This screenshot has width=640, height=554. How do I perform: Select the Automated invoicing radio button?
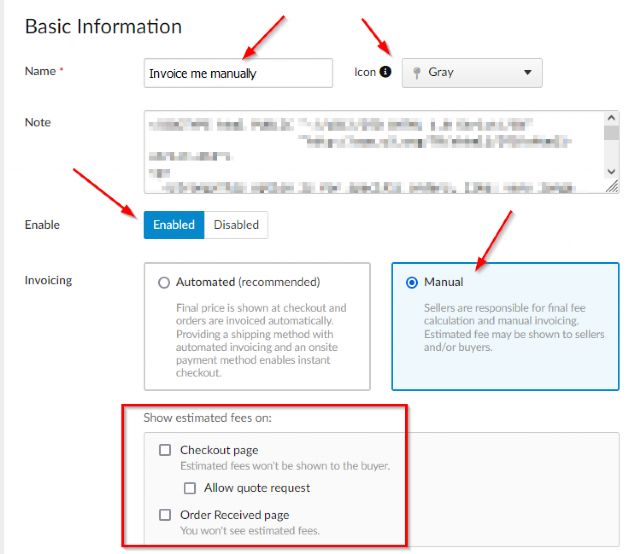(164, 283)
